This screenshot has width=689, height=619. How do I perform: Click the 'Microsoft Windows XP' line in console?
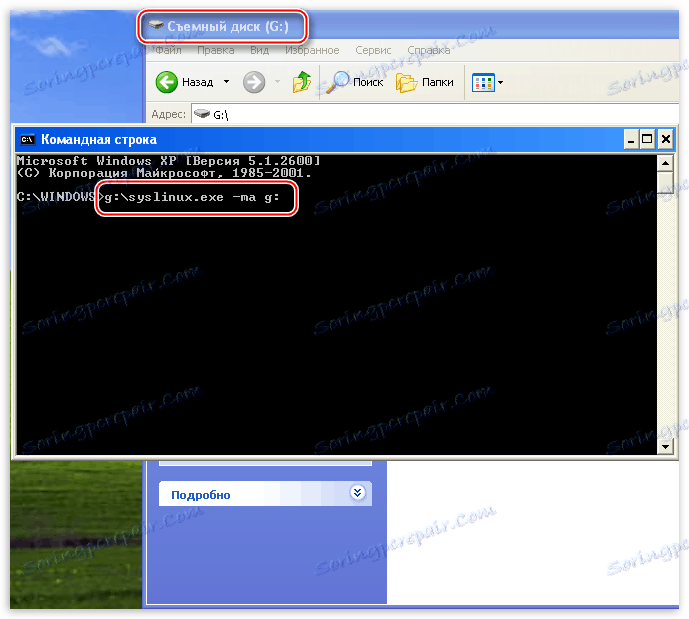[x=168, y=161]
